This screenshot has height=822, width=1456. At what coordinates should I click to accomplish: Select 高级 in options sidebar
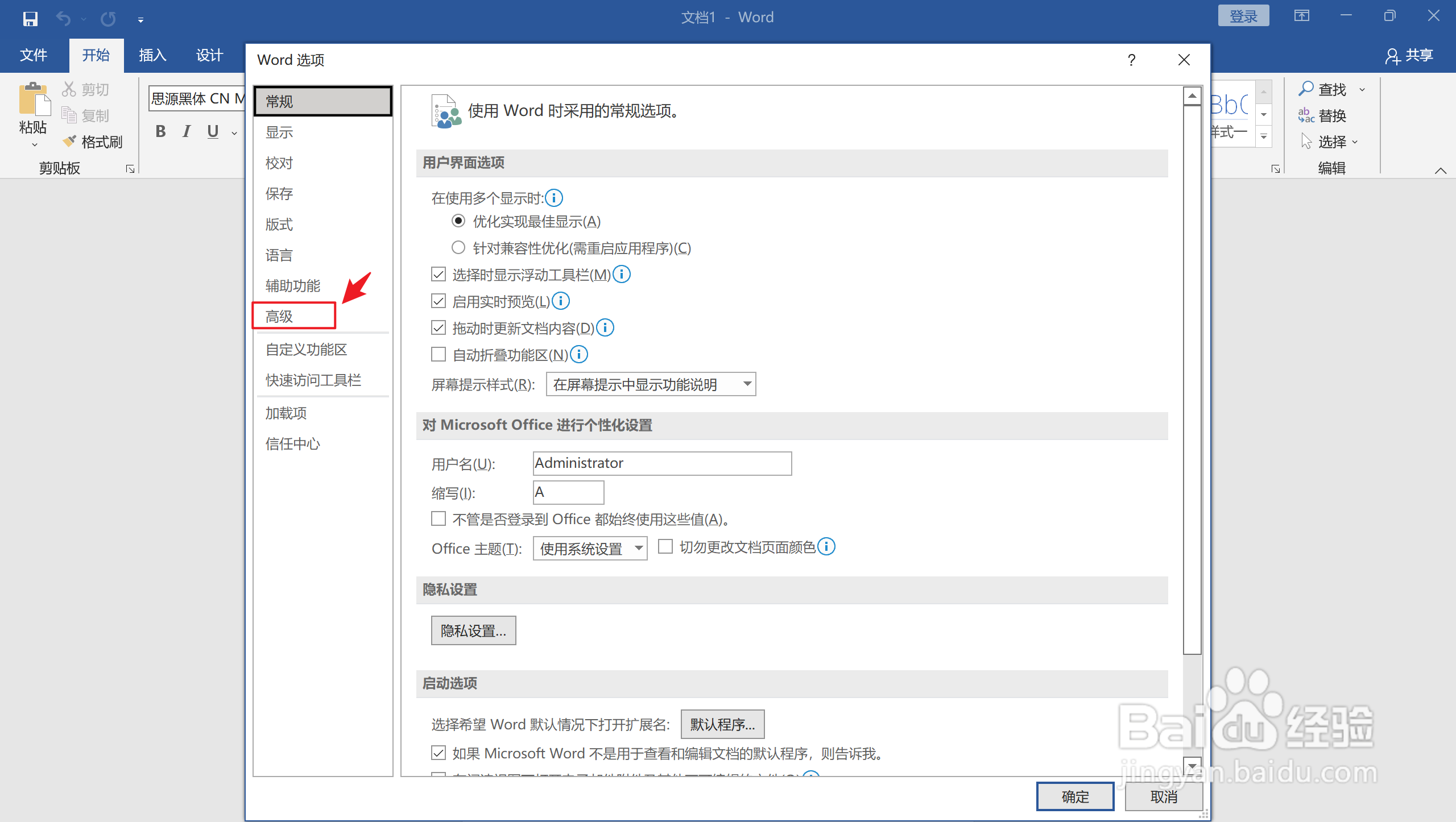pos(294,316)
